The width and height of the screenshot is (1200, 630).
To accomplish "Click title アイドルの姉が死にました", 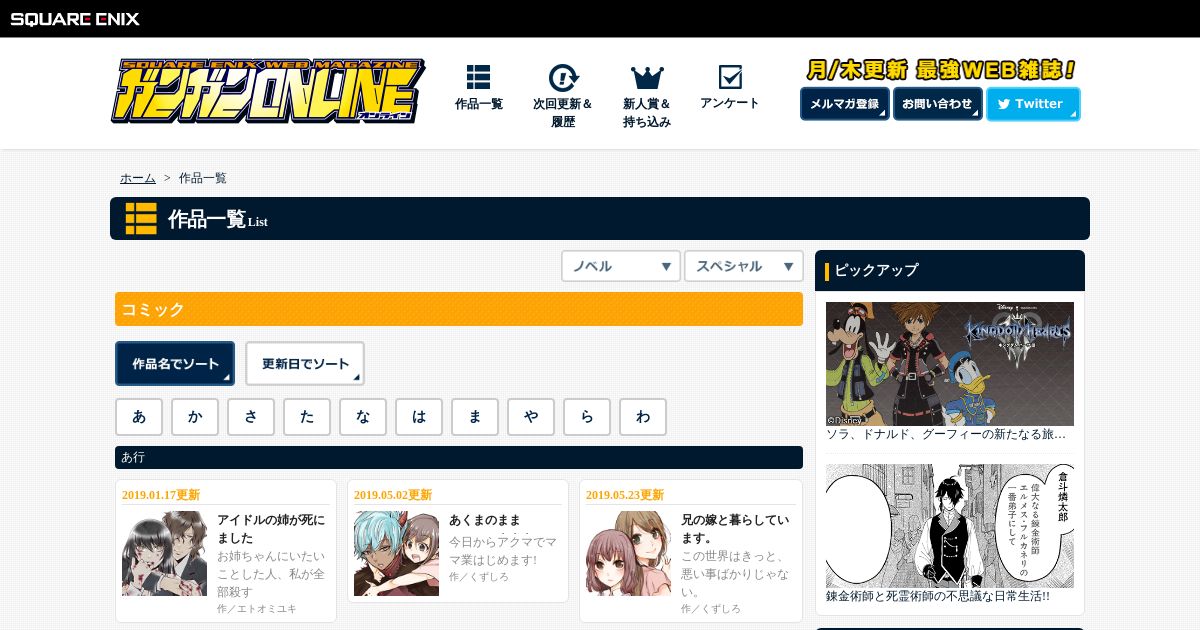I will pos(271,529).
